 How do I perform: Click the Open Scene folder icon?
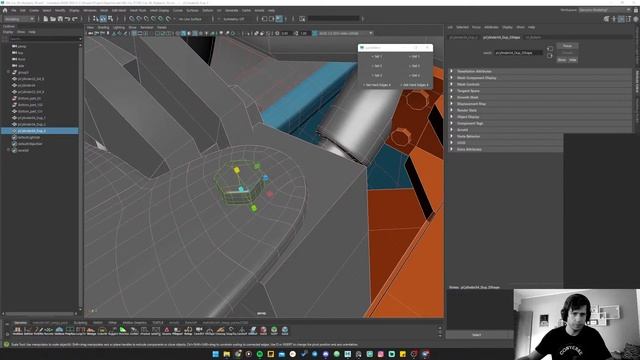point(53,19)
